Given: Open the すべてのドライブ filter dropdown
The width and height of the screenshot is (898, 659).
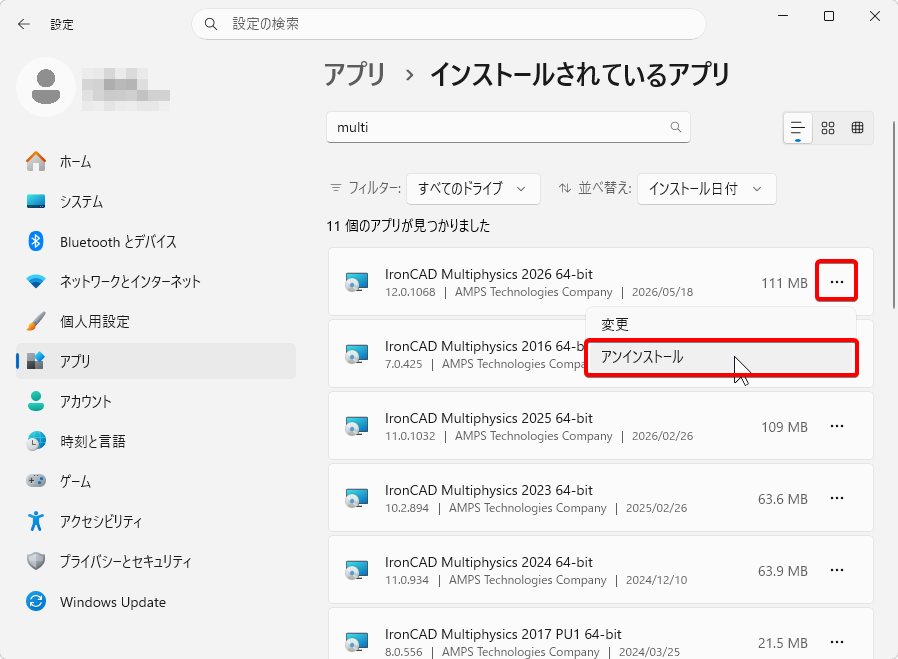Looking at the screenshot, I should point(473,188).
